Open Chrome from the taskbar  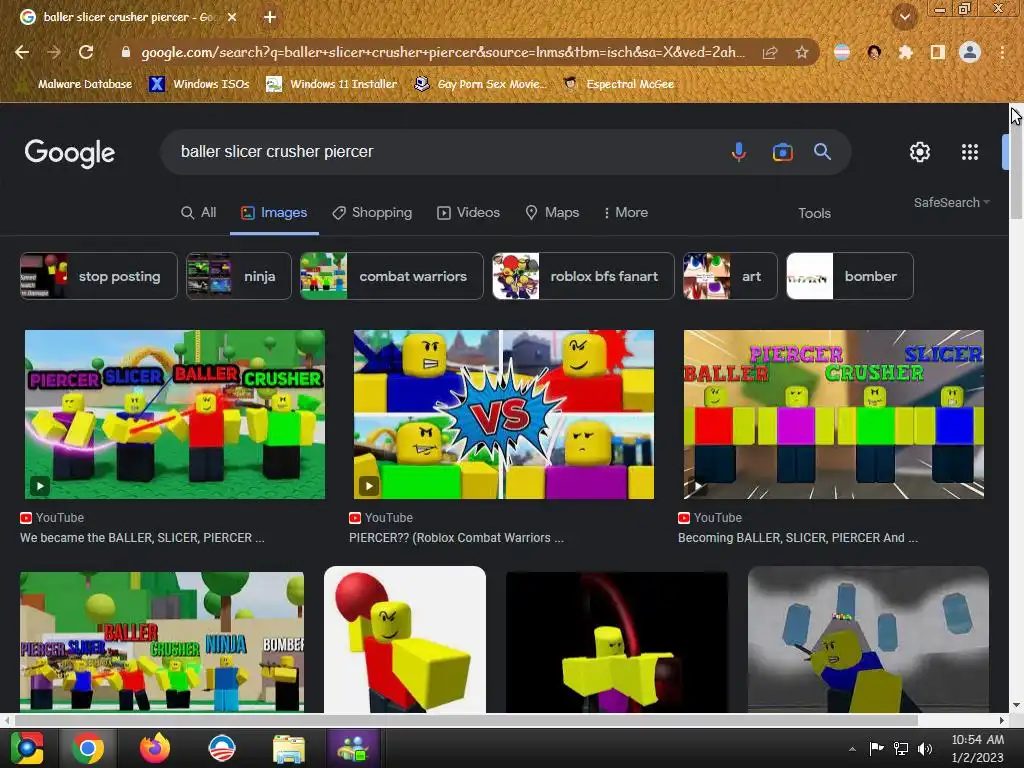point(88,748)
